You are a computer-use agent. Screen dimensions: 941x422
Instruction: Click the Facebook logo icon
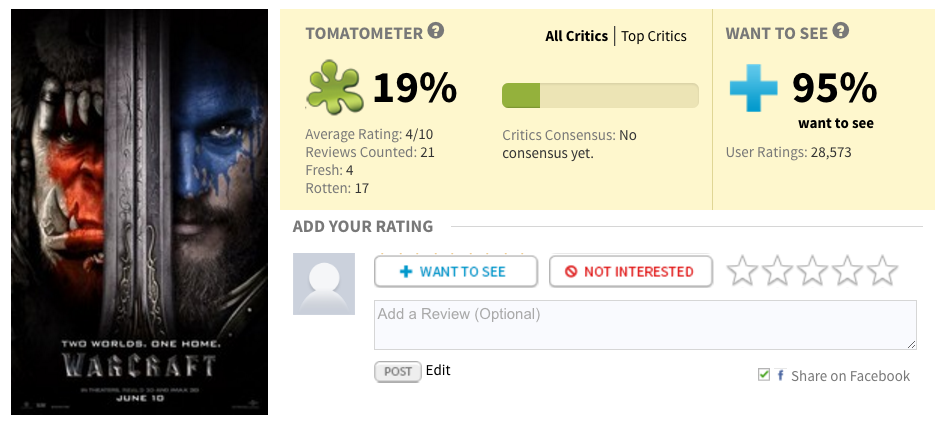780,376
